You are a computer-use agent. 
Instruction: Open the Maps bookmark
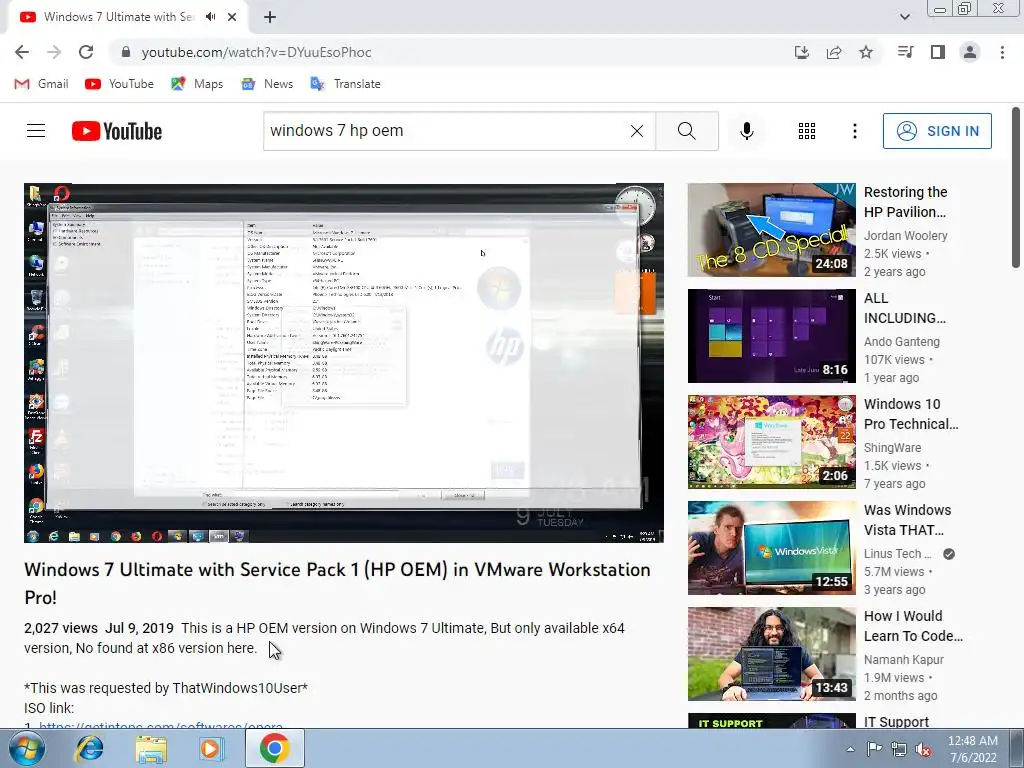(197, 84)
